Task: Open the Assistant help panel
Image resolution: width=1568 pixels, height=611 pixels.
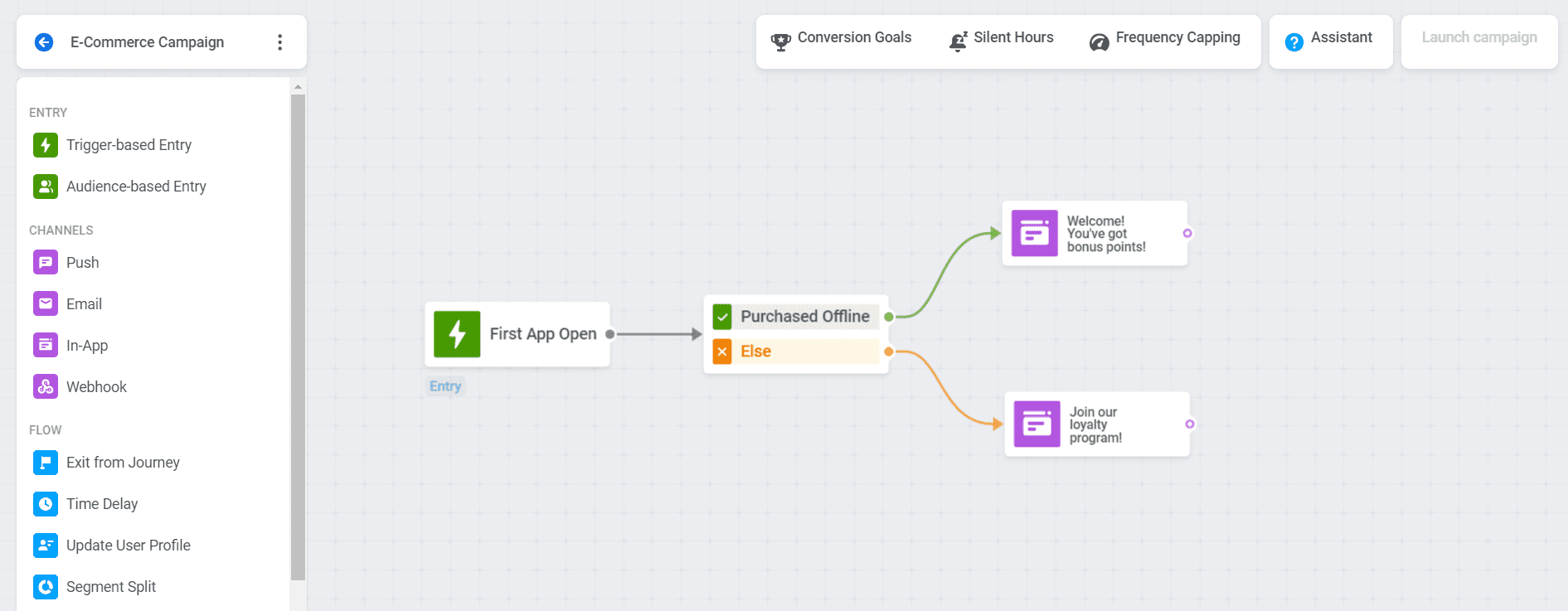Action: [1329, 39]
